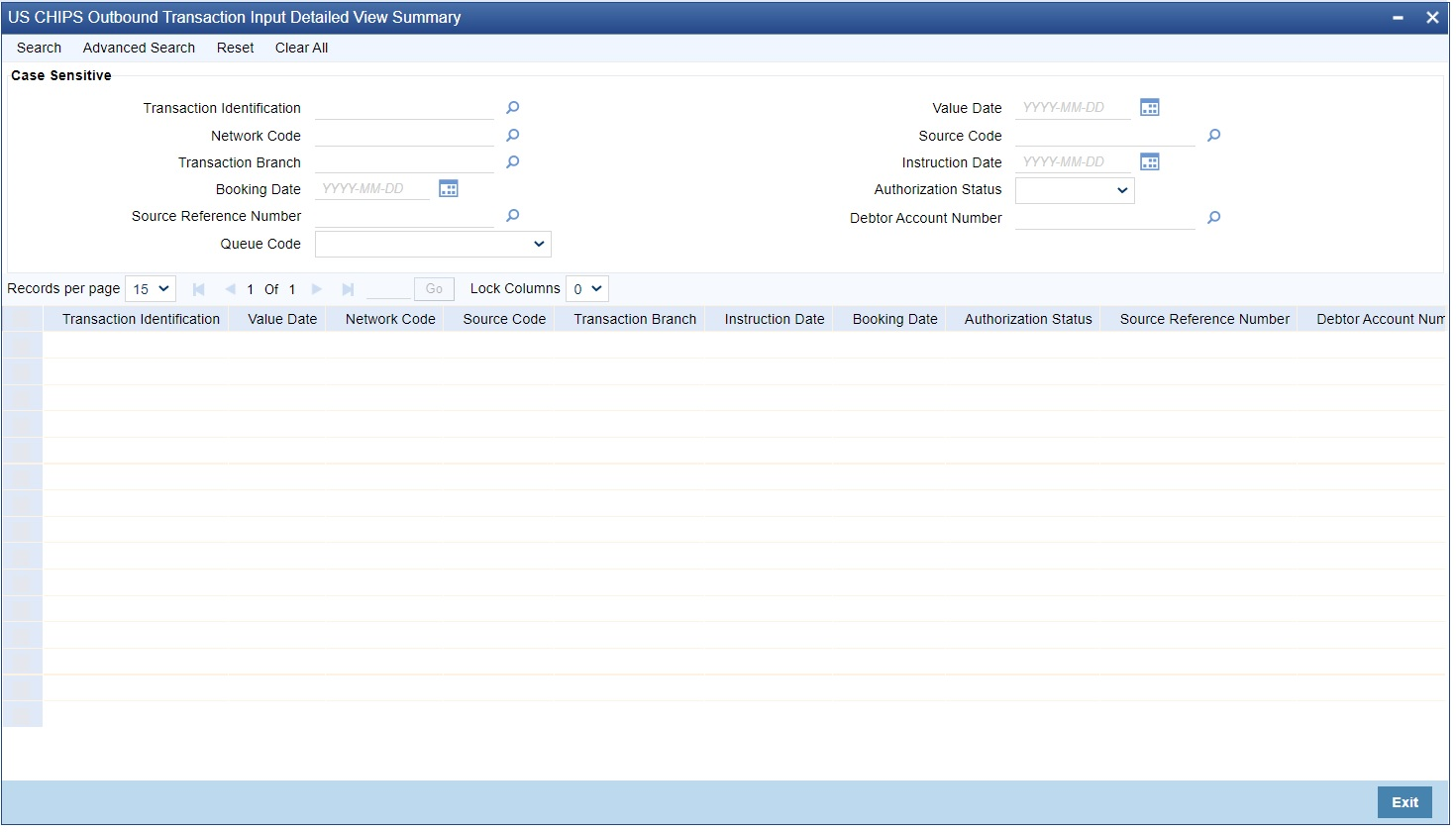Open Network Code search lookup icon
1456x832 pixels.
click(x=512, y=135)
